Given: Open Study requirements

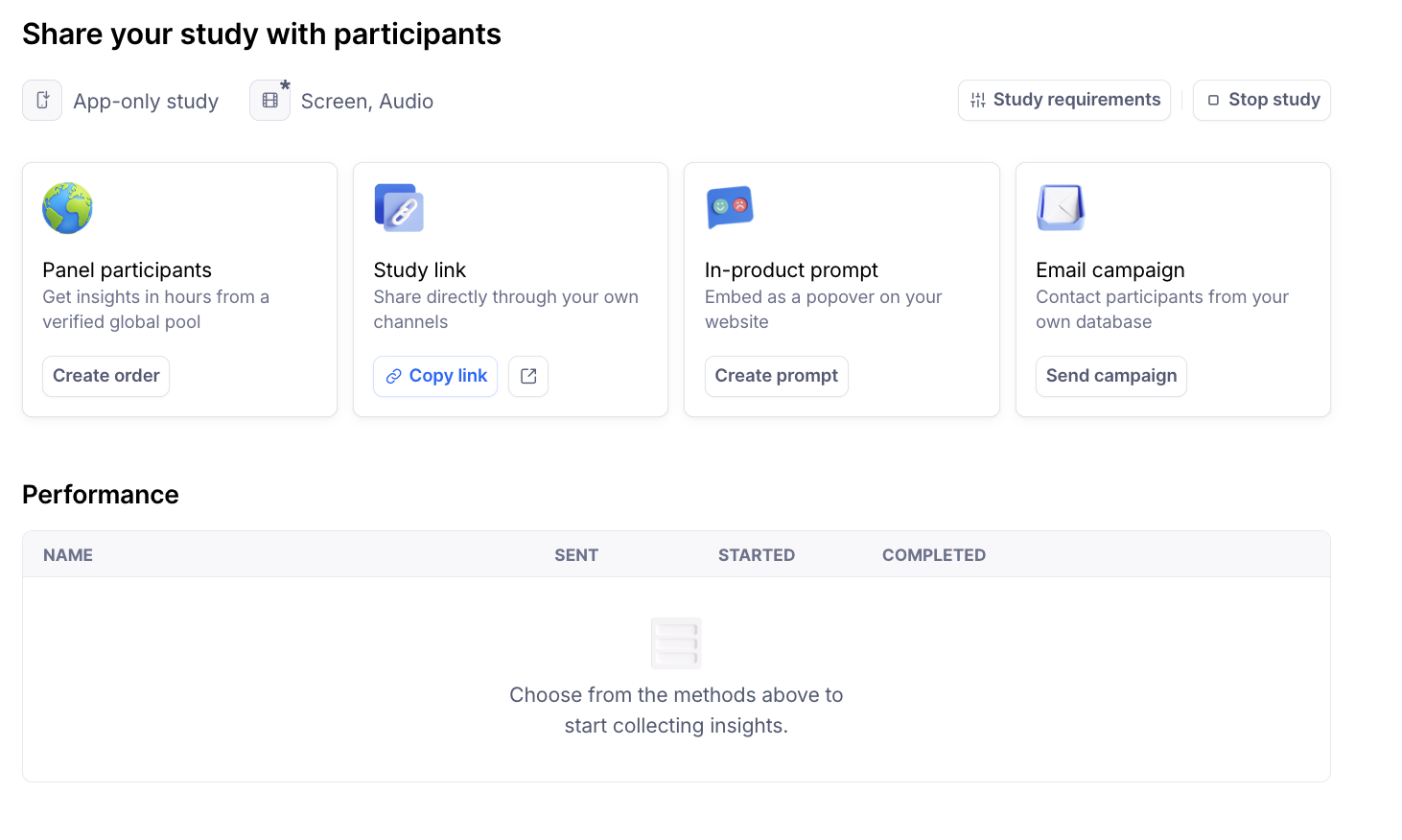Looking at the screenshot, I should tap(1064, 101).
